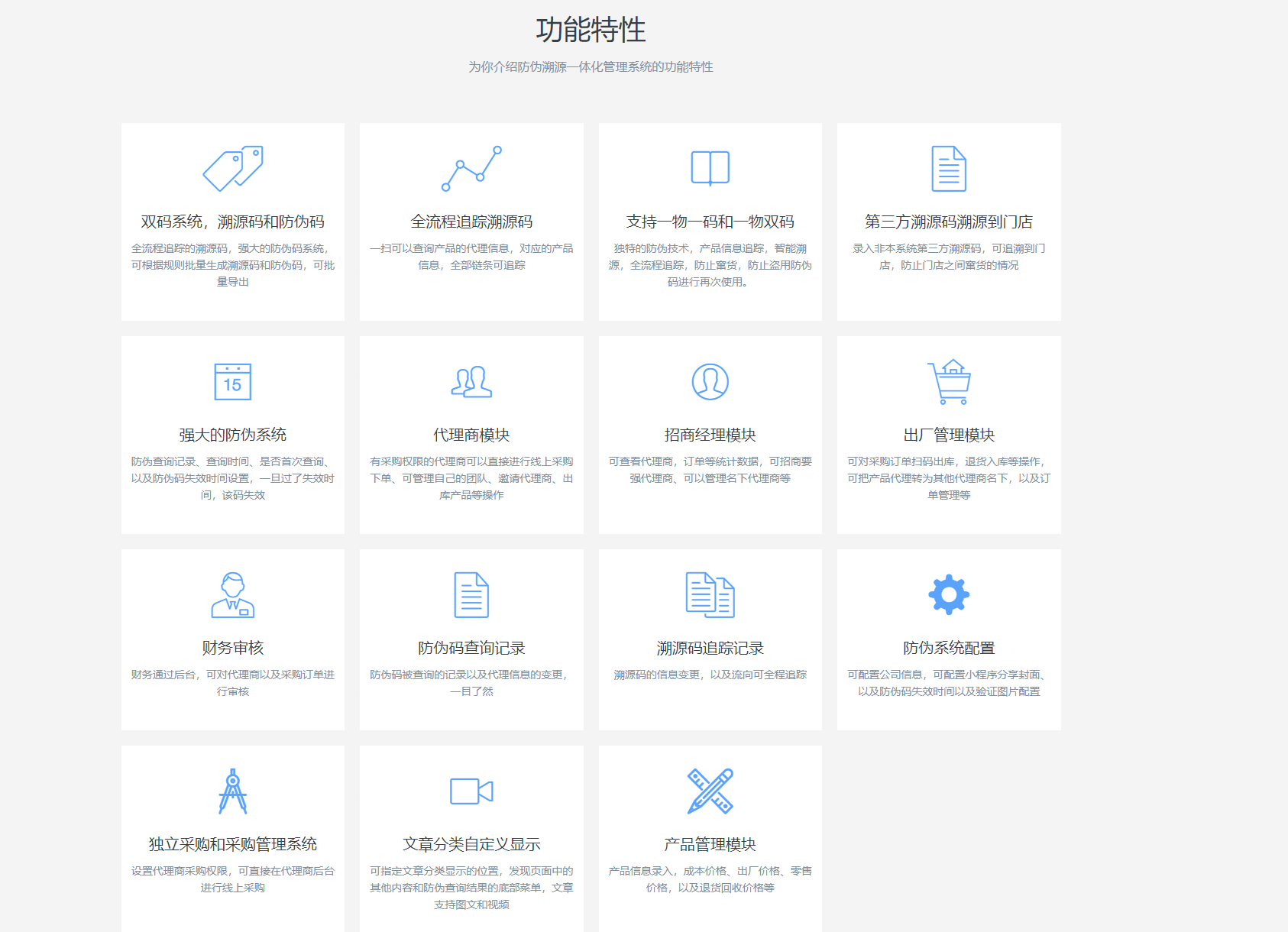Click subtitle 为你介绍防伪溯源一体化管理系统的功能特性
This screenshot has height=932, width=1288.
591,67
